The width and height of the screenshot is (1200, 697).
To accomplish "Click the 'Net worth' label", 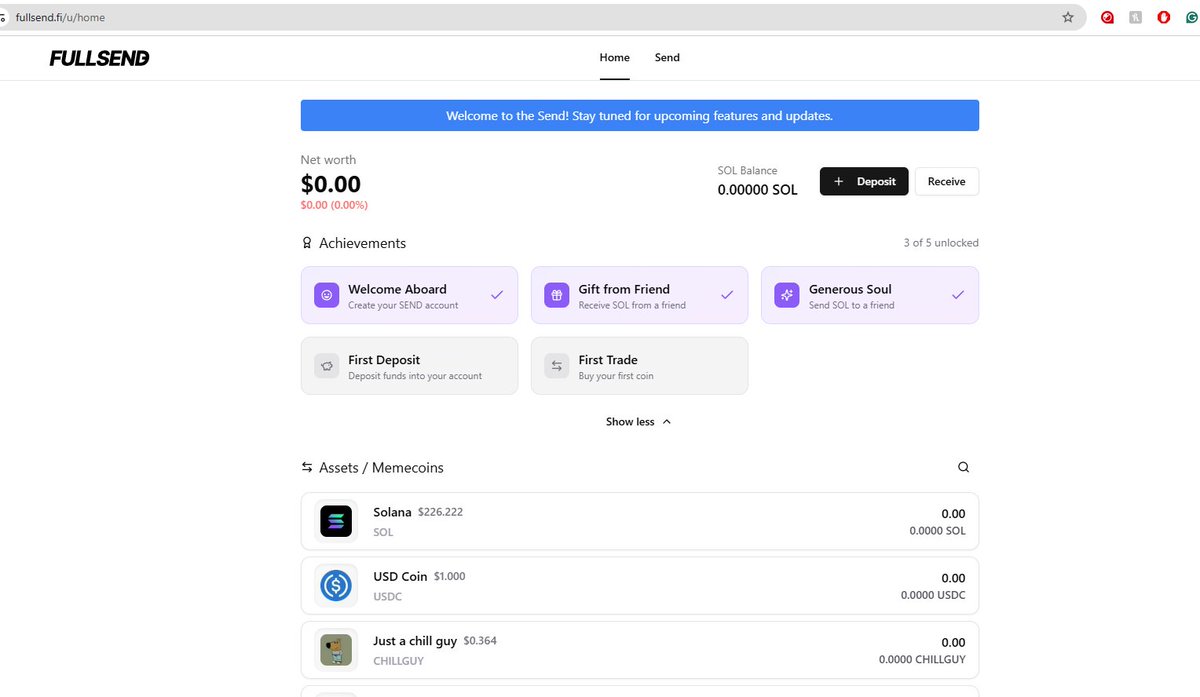I will pyautogui.click(x=328, y=160).
